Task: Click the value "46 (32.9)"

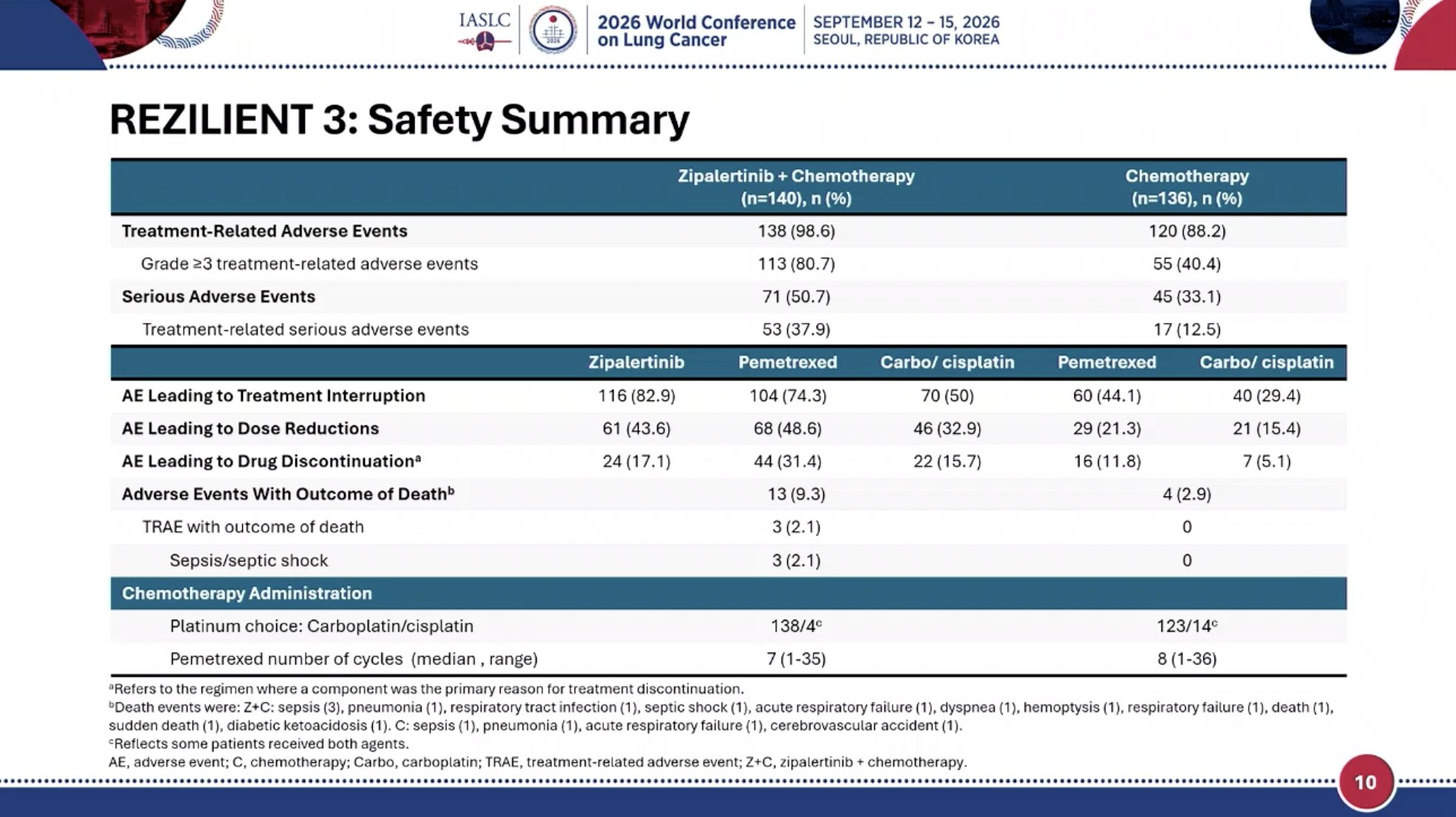Action: (x=947, y=428)
